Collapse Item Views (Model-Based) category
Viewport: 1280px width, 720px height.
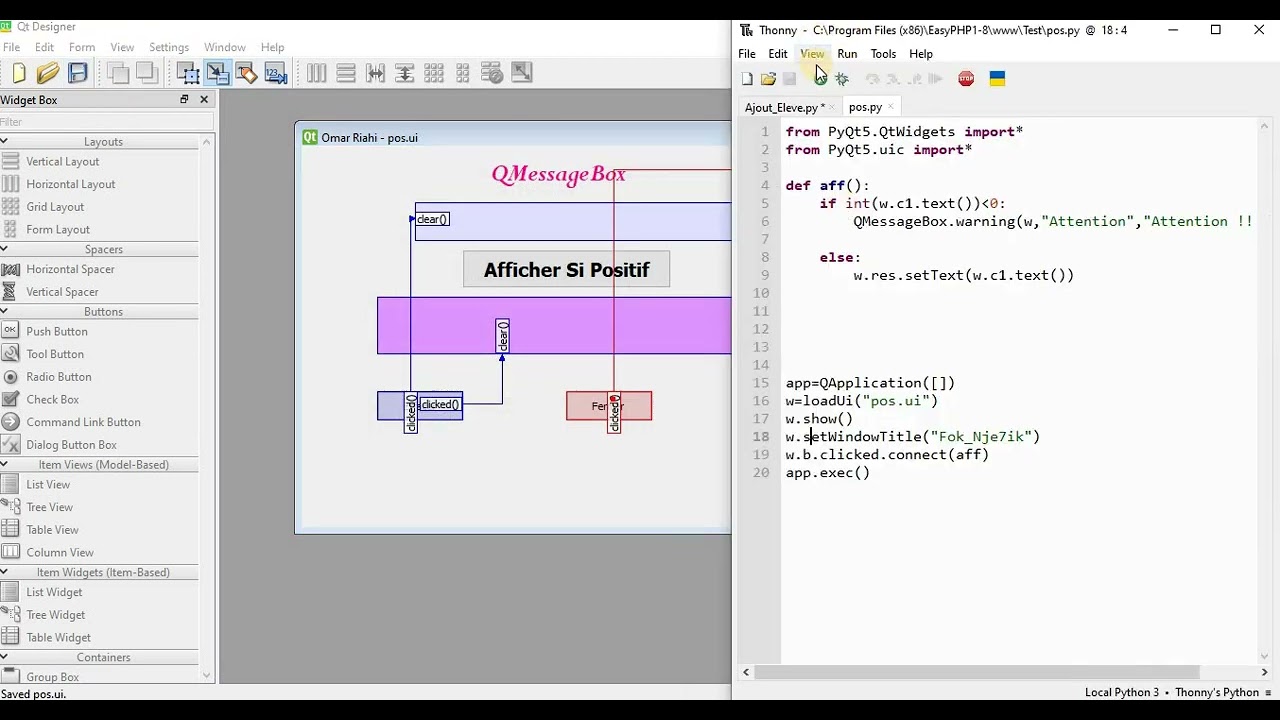click(x=5, y=464)
